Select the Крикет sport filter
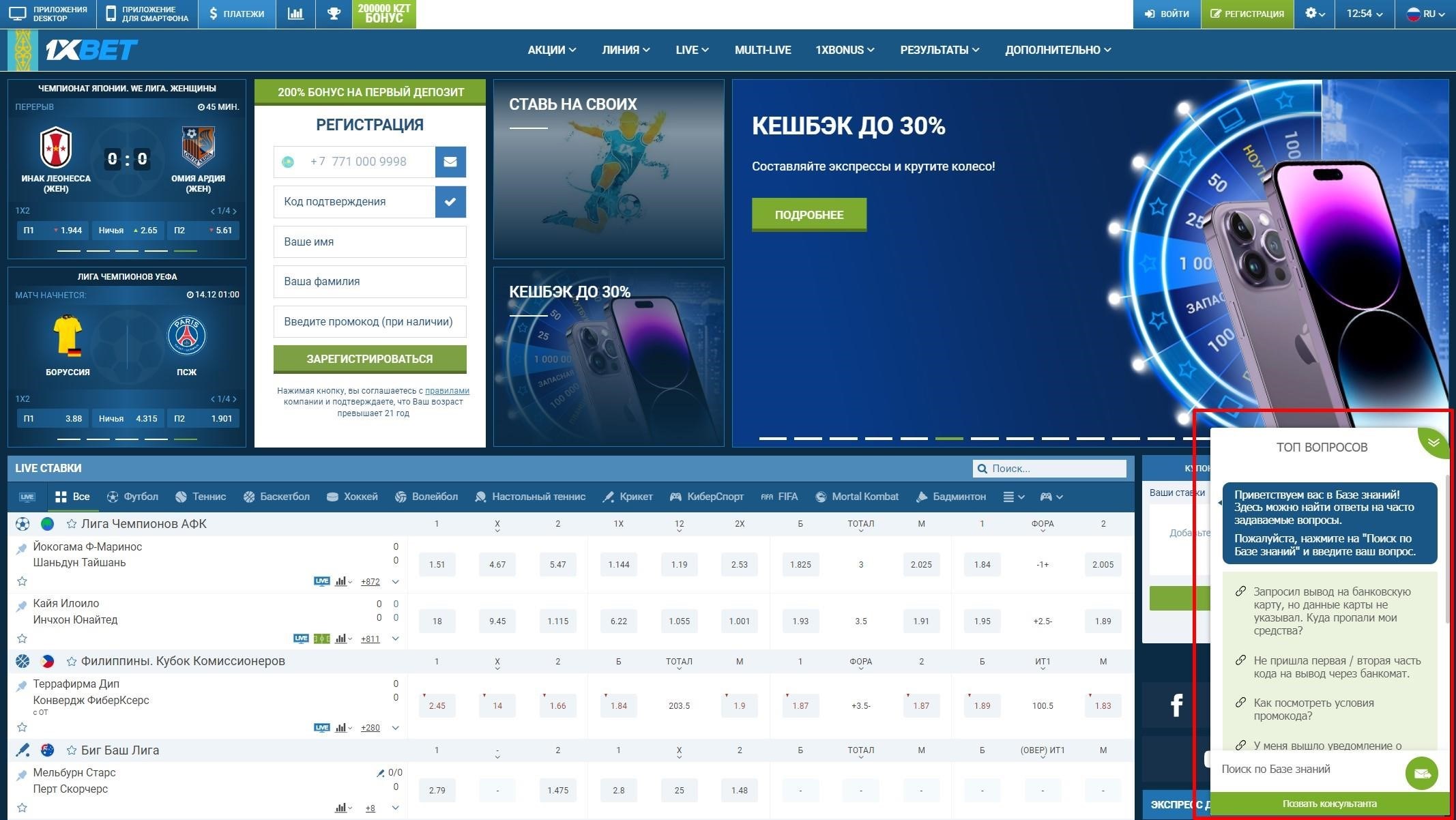Image resolution: width=1456 pixels, height=820 pixels. (x=628, y=497)
